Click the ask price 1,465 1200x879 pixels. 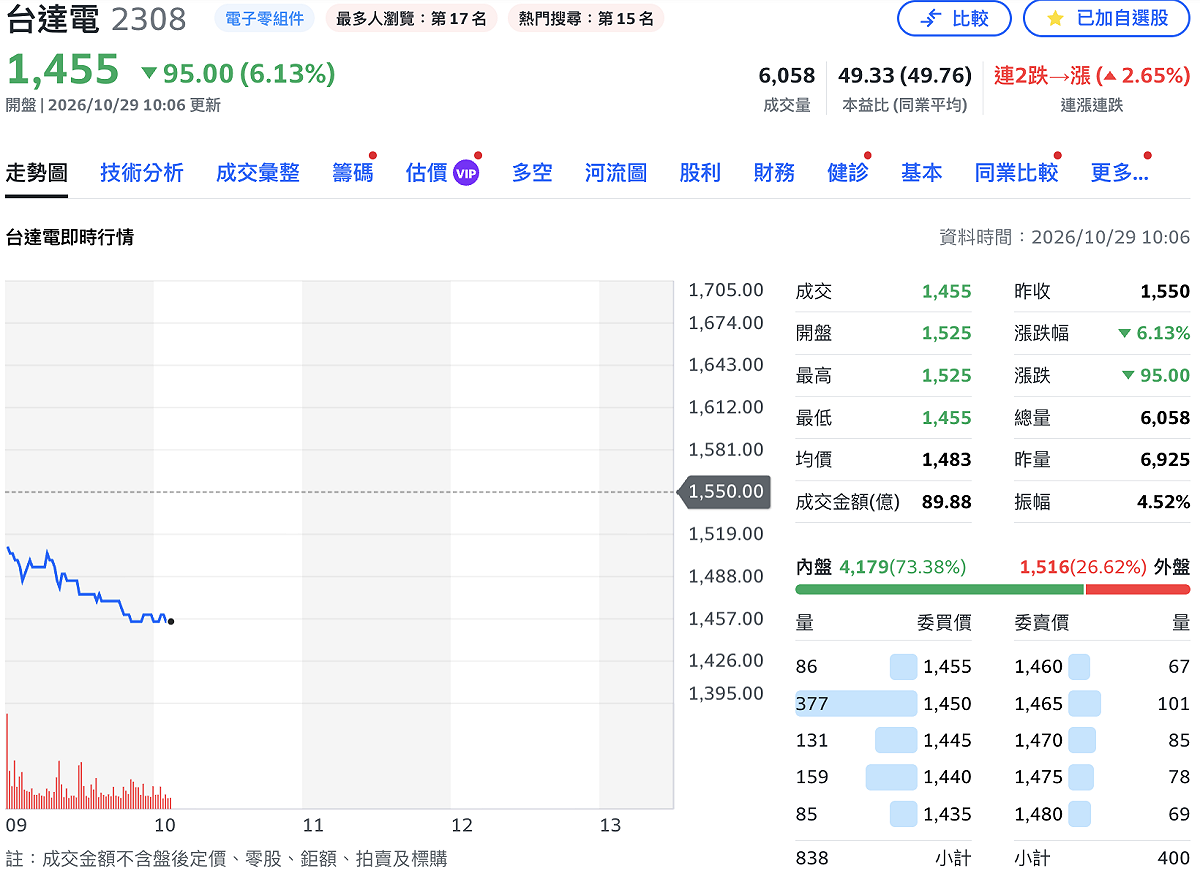pos(1039,703)
